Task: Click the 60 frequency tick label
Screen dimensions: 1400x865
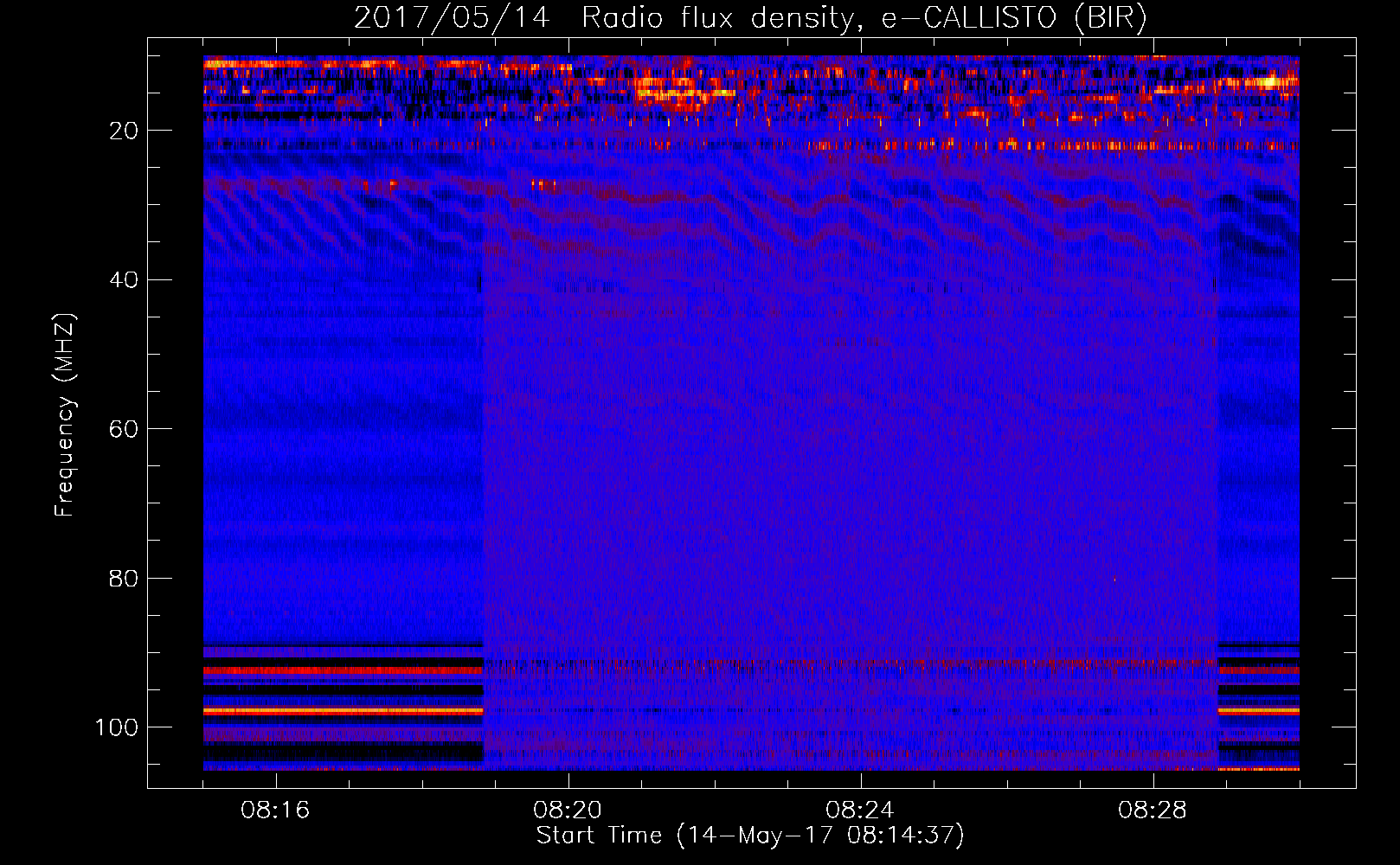Action: point(124,429)
